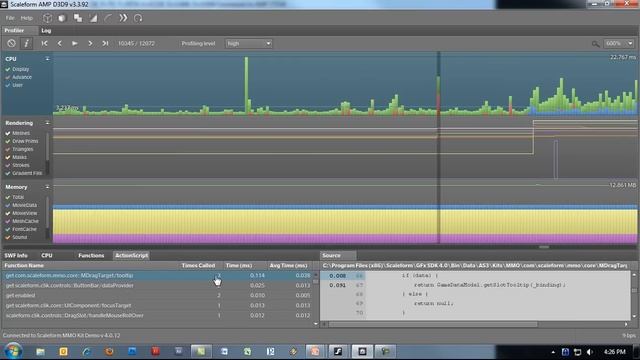Click the circle-slash clear profile icon
Screen dimensions: 640x360
(x=11, y=43)
